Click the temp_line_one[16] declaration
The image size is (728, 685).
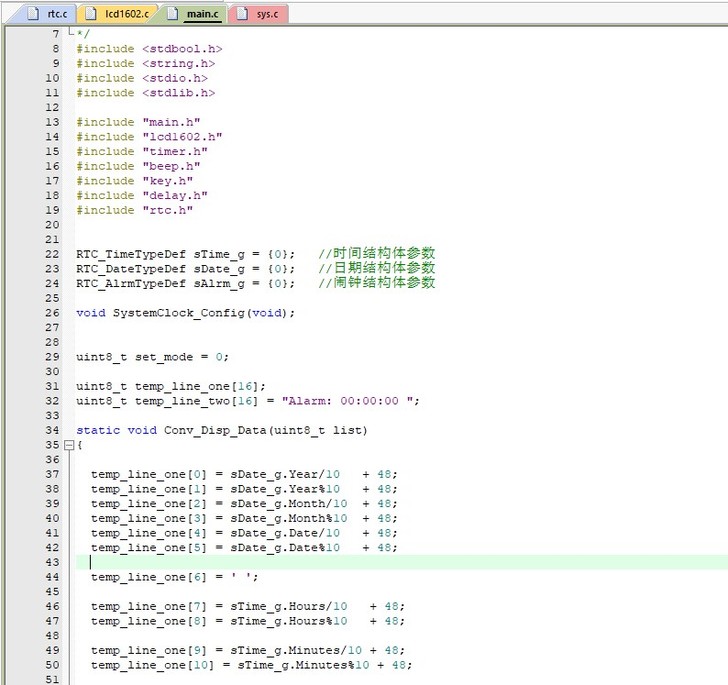pos(171,386)
